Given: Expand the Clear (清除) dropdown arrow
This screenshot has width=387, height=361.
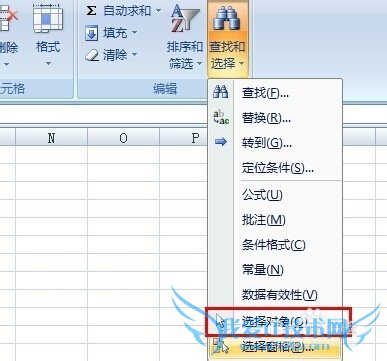Looking at the screenshot, I should pyautogui.click(x=135, y=54).
